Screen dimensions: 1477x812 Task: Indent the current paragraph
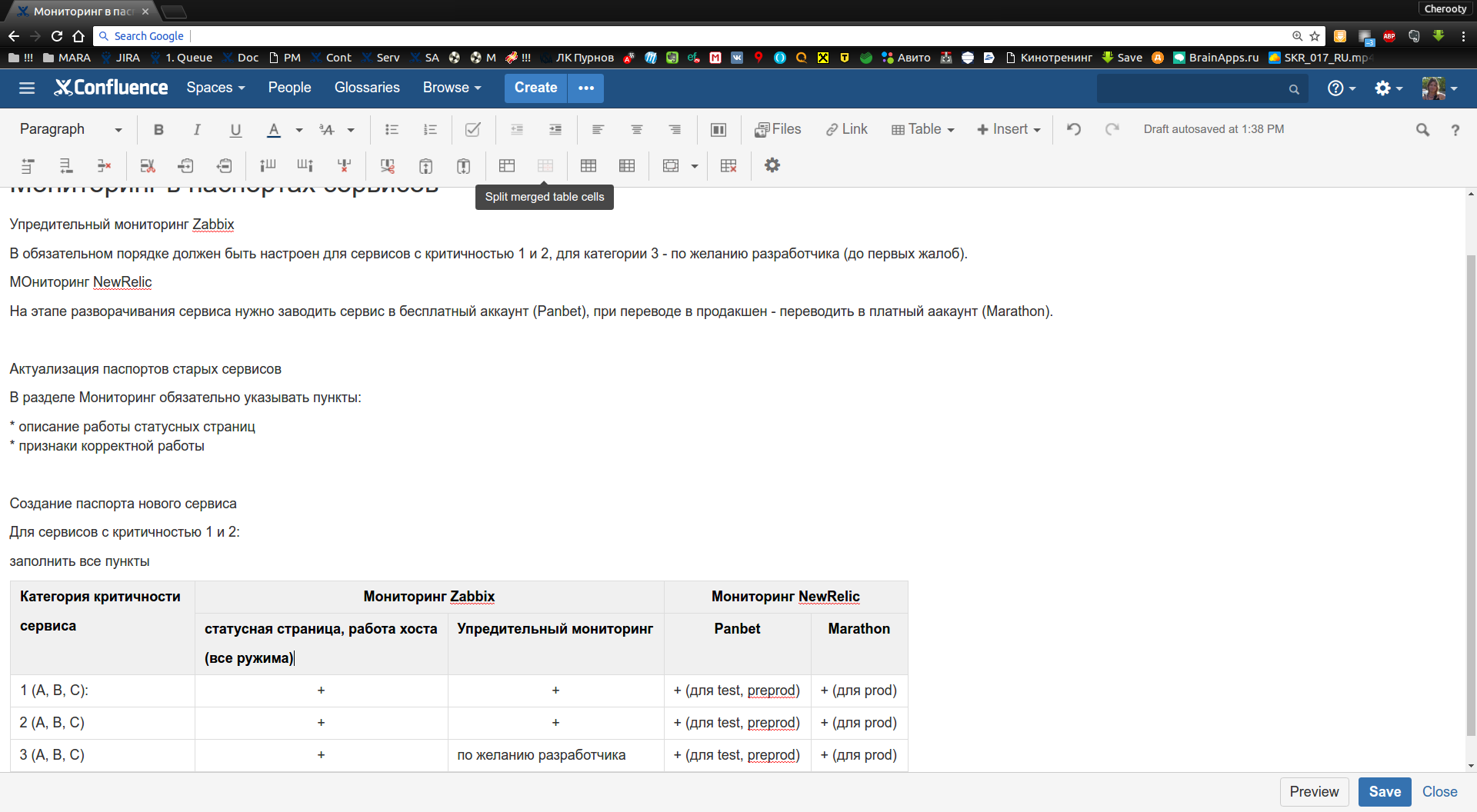(x=555, y=130)
